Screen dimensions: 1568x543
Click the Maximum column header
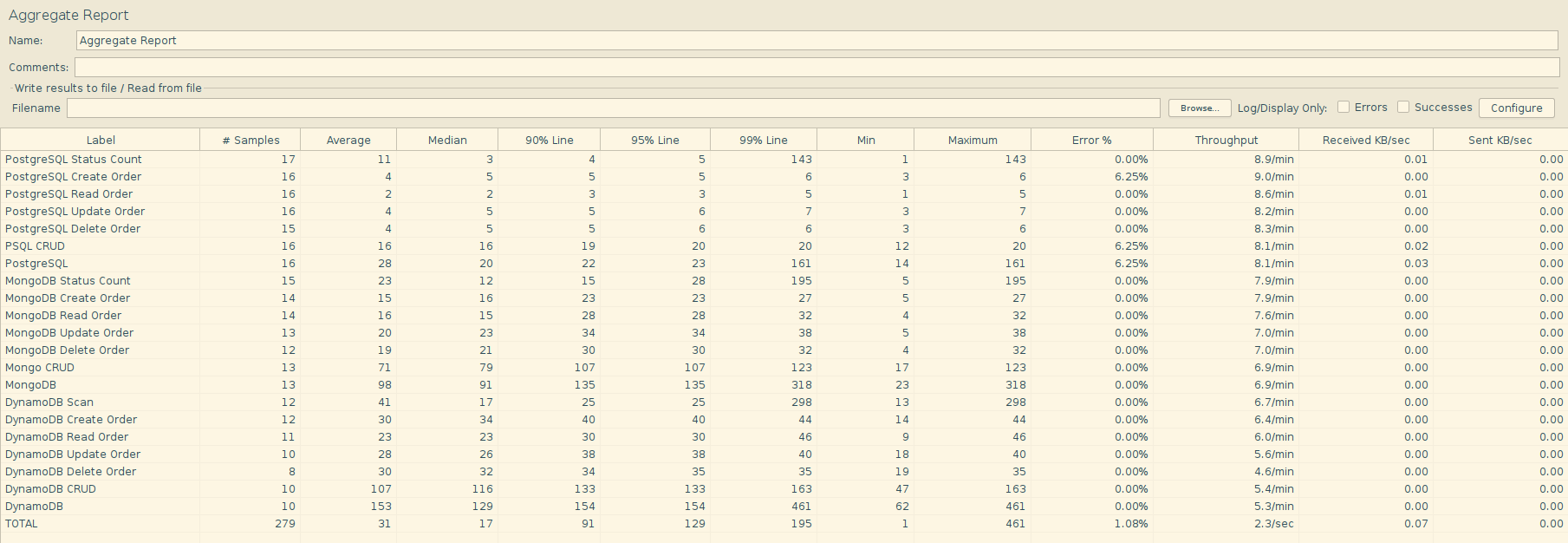pos(972,140)
